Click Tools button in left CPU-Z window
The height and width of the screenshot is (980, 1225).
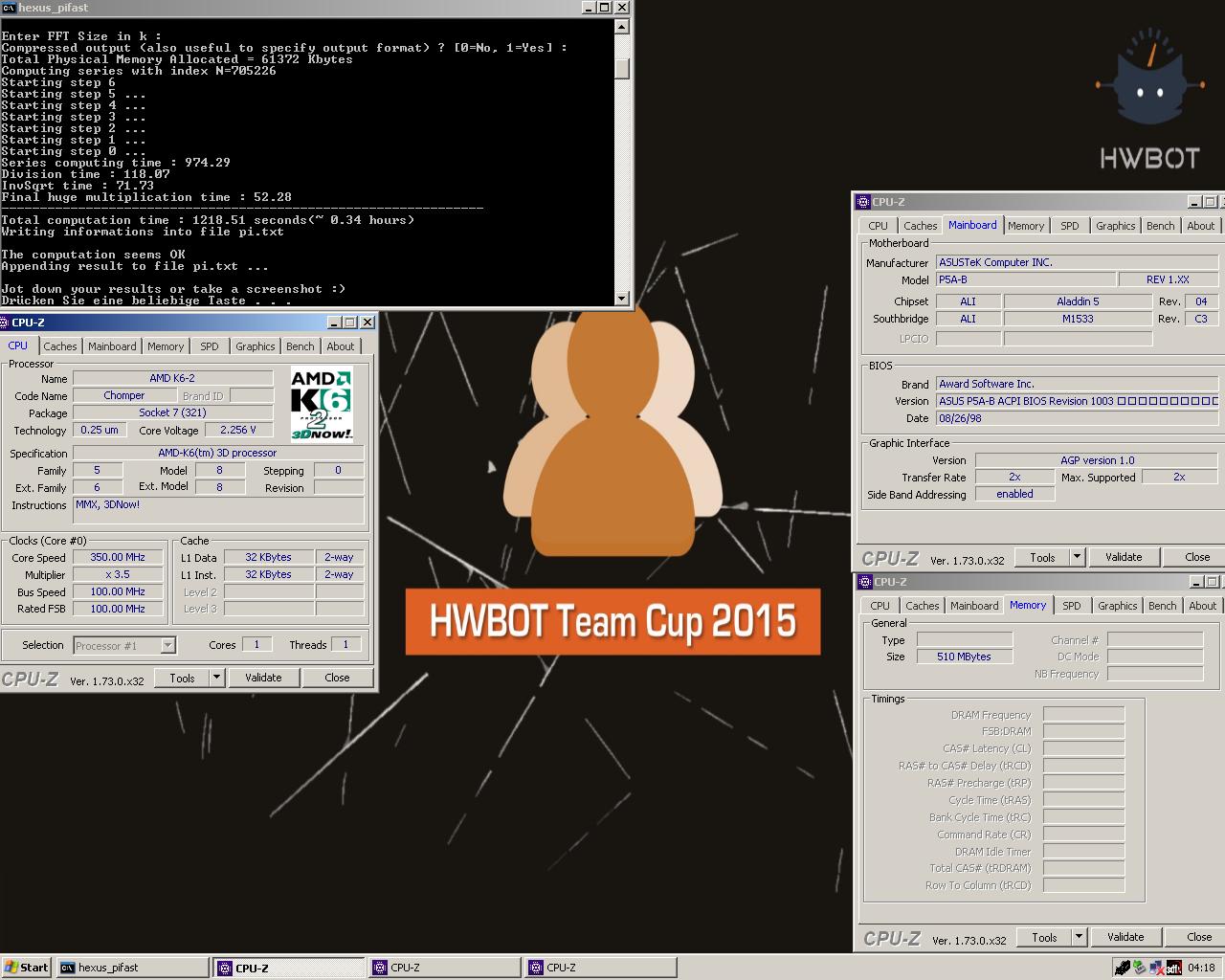[x=182, y=678]
